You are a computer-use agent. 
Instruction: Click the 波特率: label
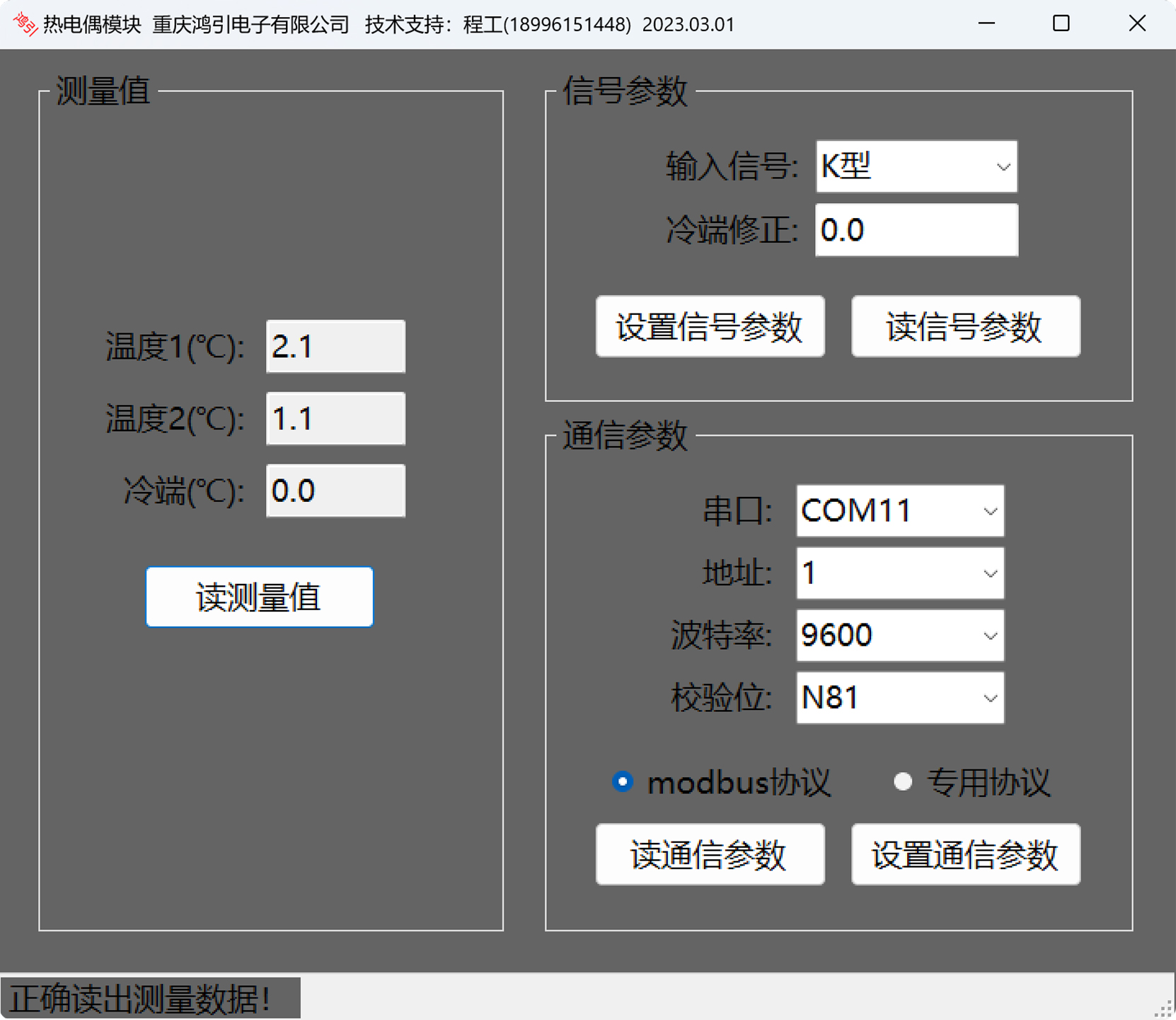pos(722,636)
